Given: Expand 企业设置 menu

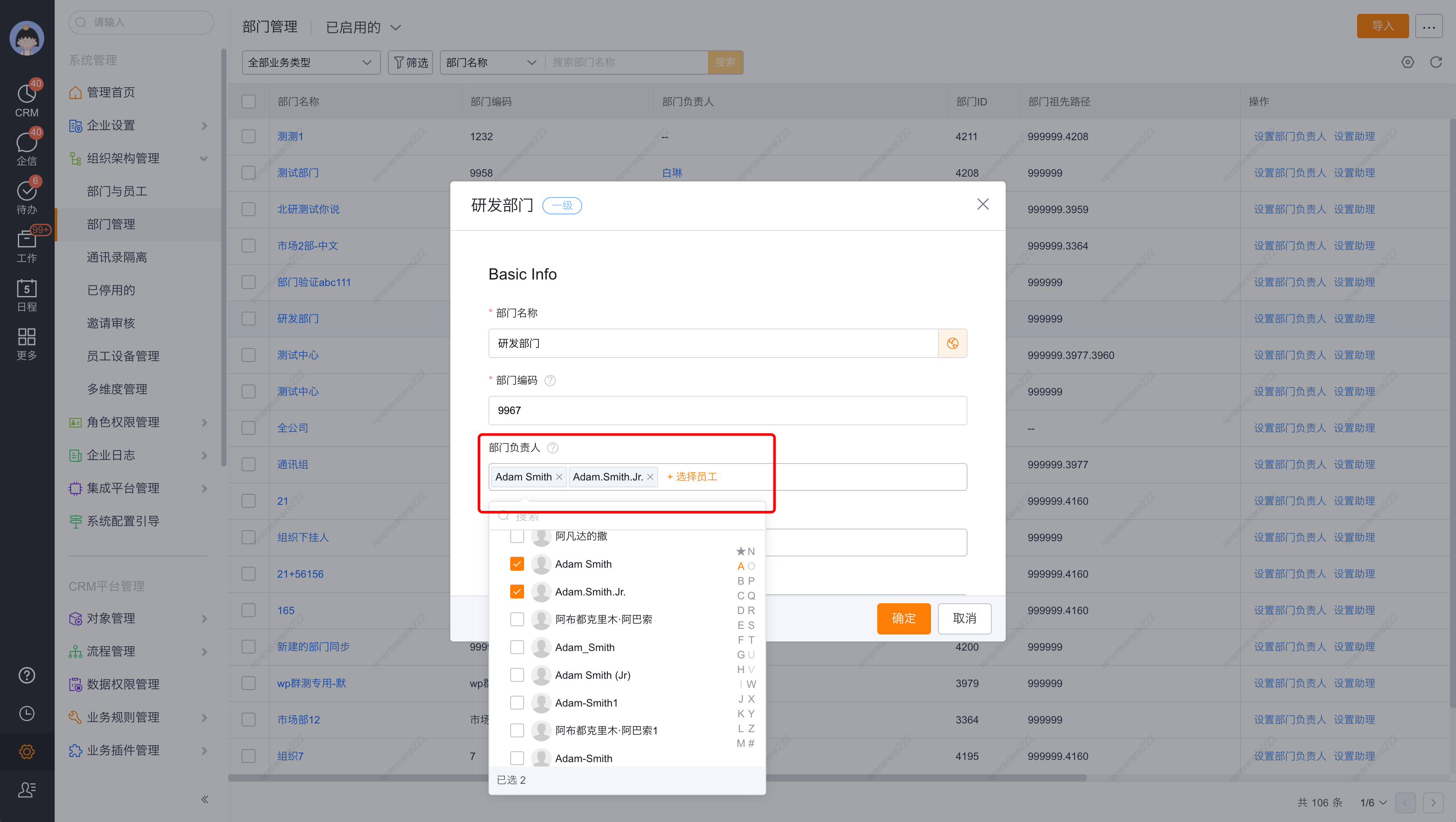Looking at the screenshot, I should coord(138,125).
